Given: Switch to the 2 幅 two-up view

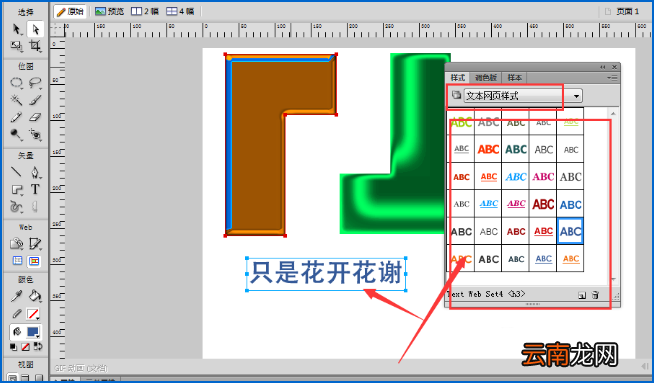Looking at the screenshot, I should (145, 11).
